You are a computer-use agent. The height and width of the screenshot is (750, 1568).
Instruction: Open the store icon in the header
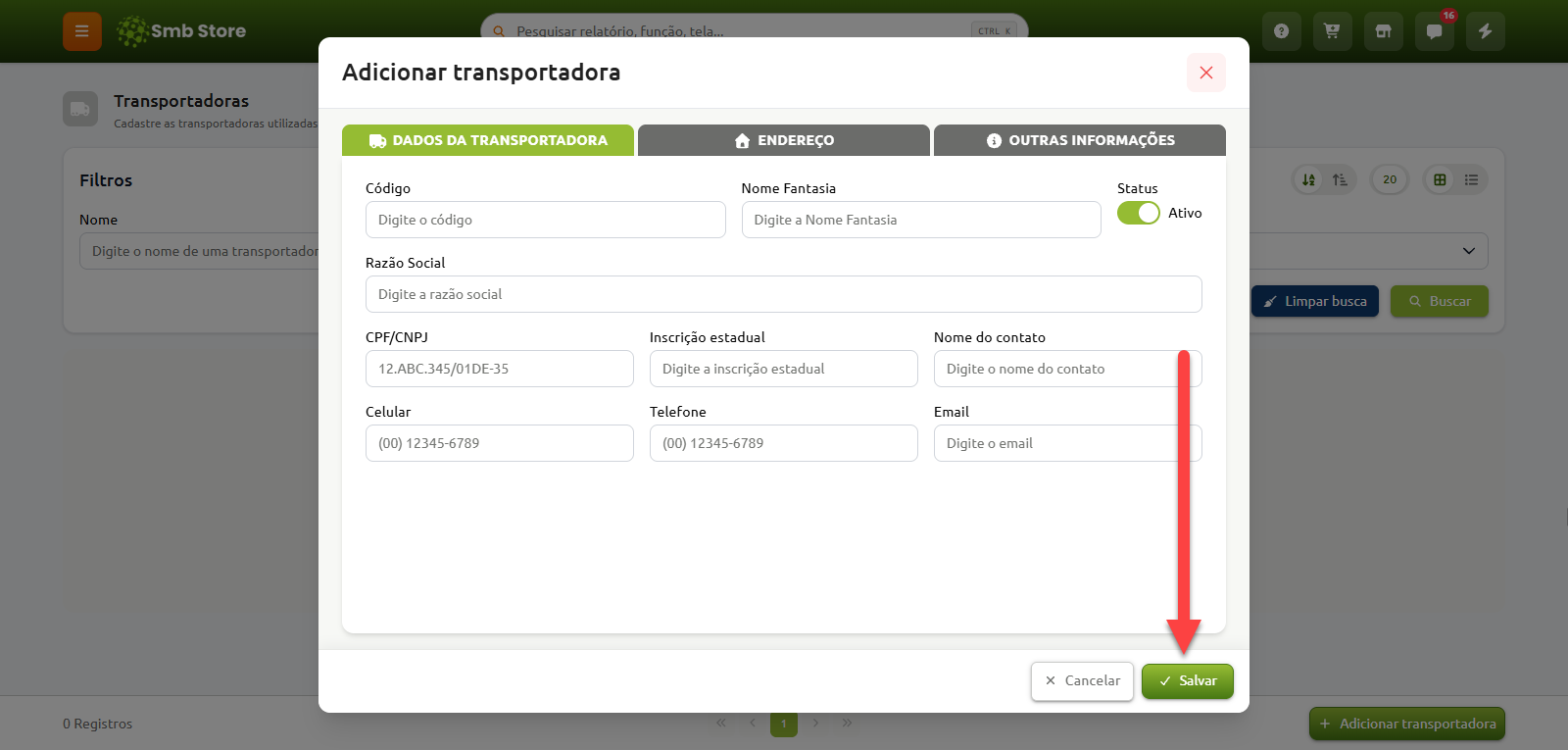[x=1384, y=31]
